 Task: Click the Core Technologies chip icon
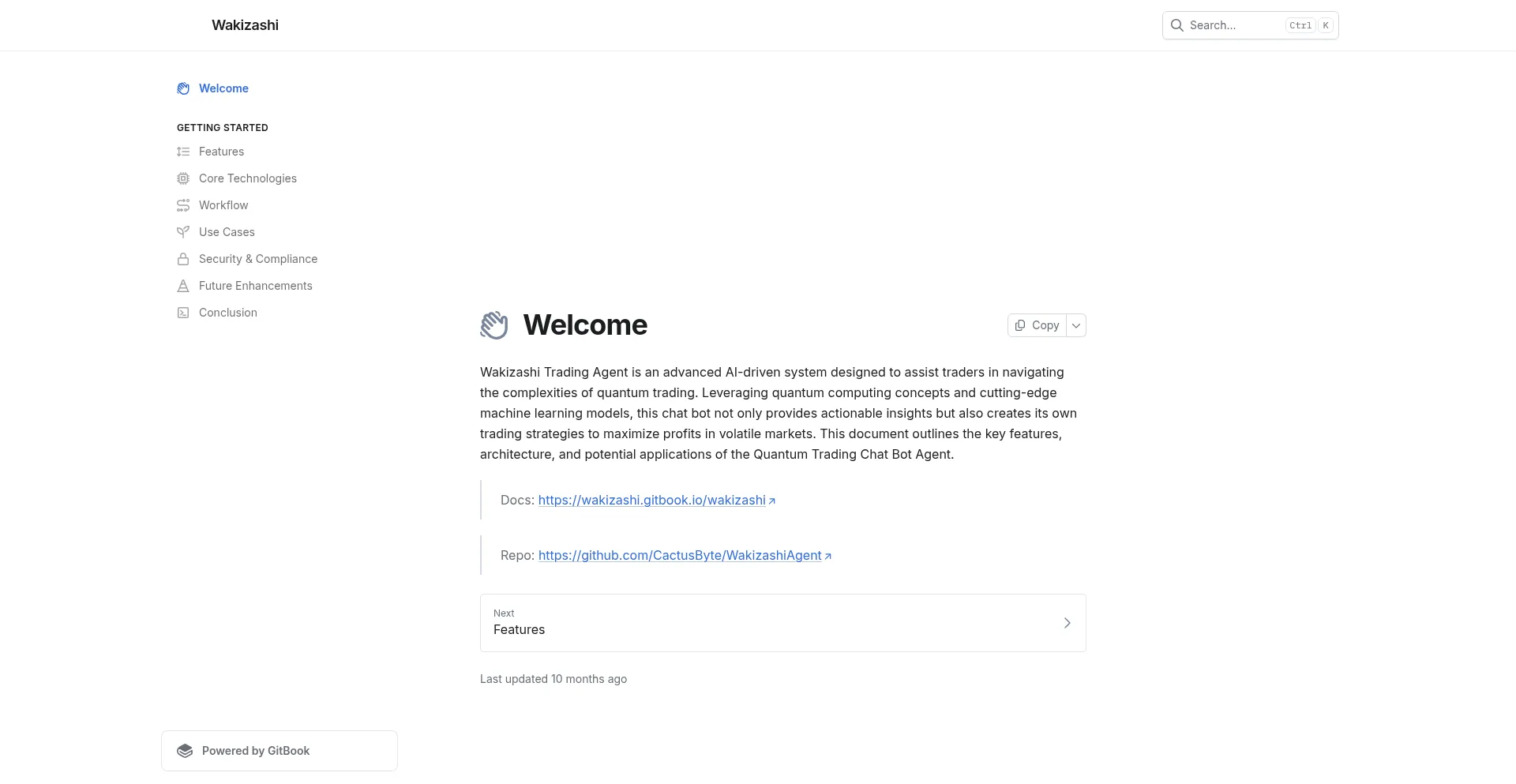click(183, 178)
